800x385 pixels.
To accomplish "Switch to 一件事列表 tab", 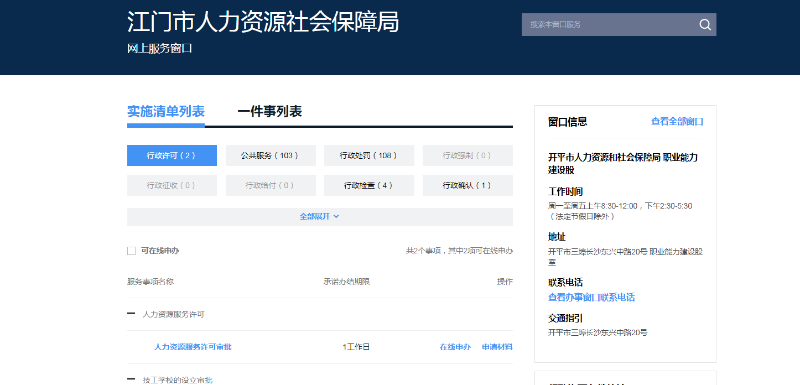I will pos(269,111).
